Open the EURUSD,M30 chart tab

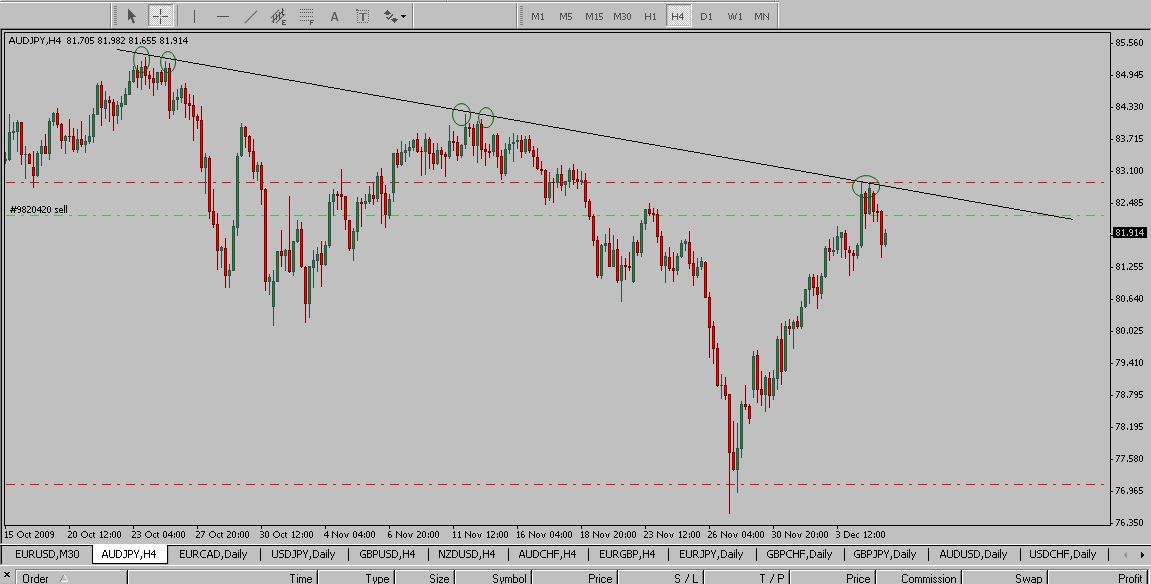[47, 554]
